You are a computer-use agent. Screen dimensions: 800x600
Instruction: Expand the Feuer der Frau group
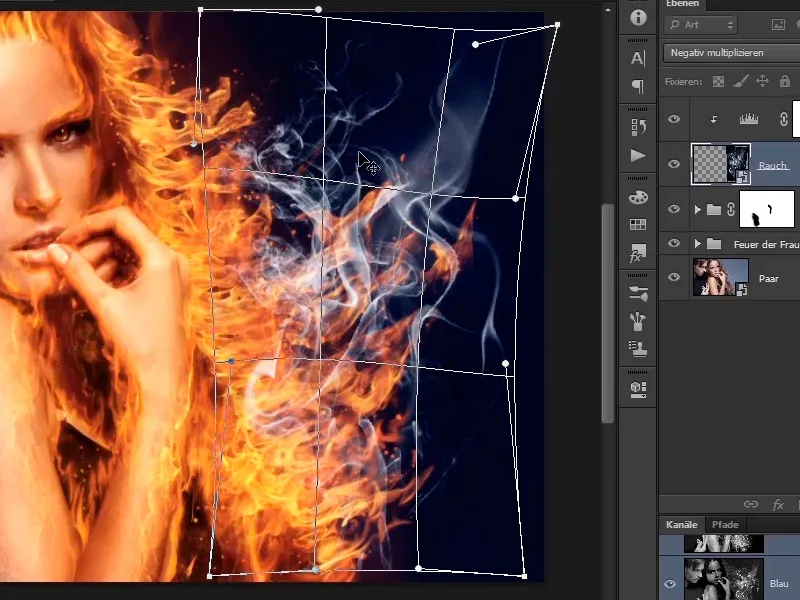[x=697, y=244]
